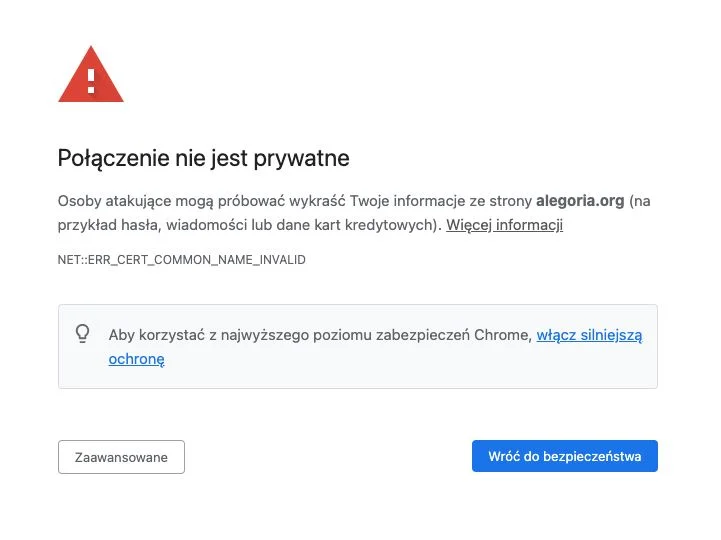This screenshot has height=540, width=721.
Task: Click the lightbulb tip icon
Action: pos(82,334)
